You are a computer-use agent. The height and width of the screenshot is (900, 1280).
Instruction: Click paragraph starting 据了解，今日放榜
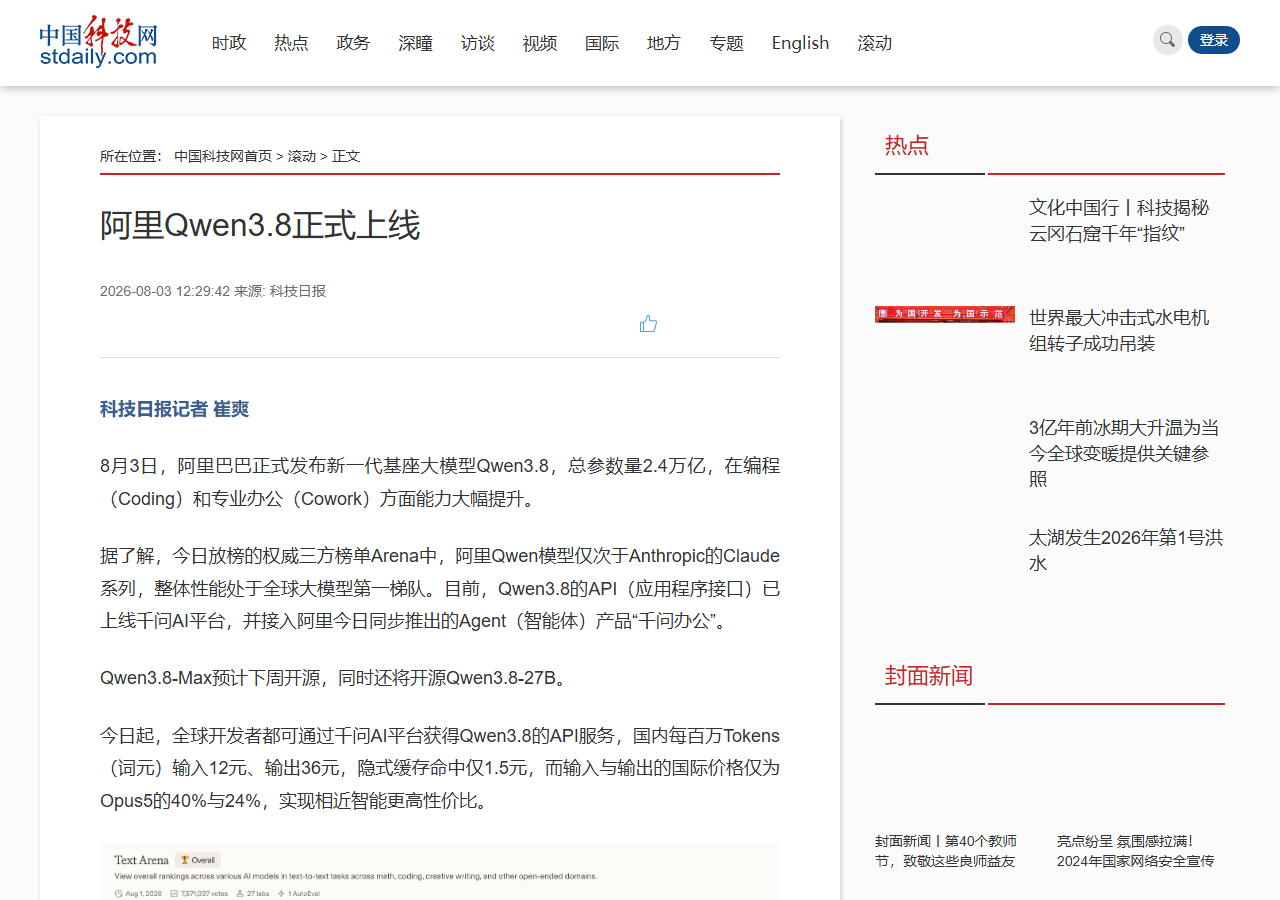pos(440,588)
